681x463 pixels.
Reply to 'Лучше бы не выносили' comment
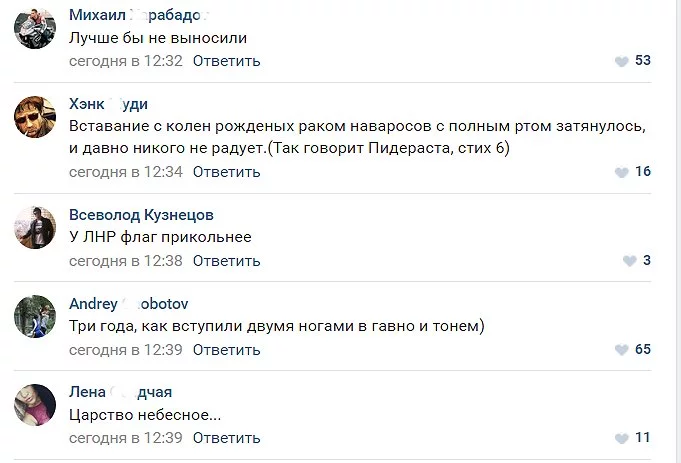click(x=226, y=61)
